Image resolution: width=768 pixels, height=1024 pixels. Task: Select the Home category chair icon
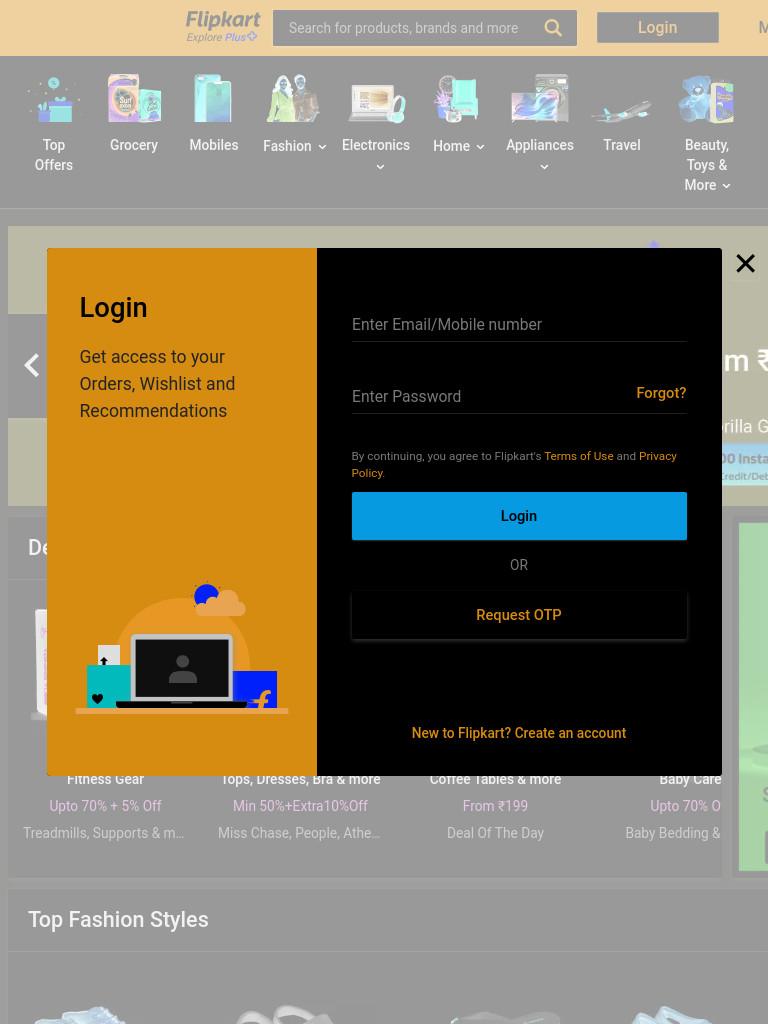coord(458,99)
